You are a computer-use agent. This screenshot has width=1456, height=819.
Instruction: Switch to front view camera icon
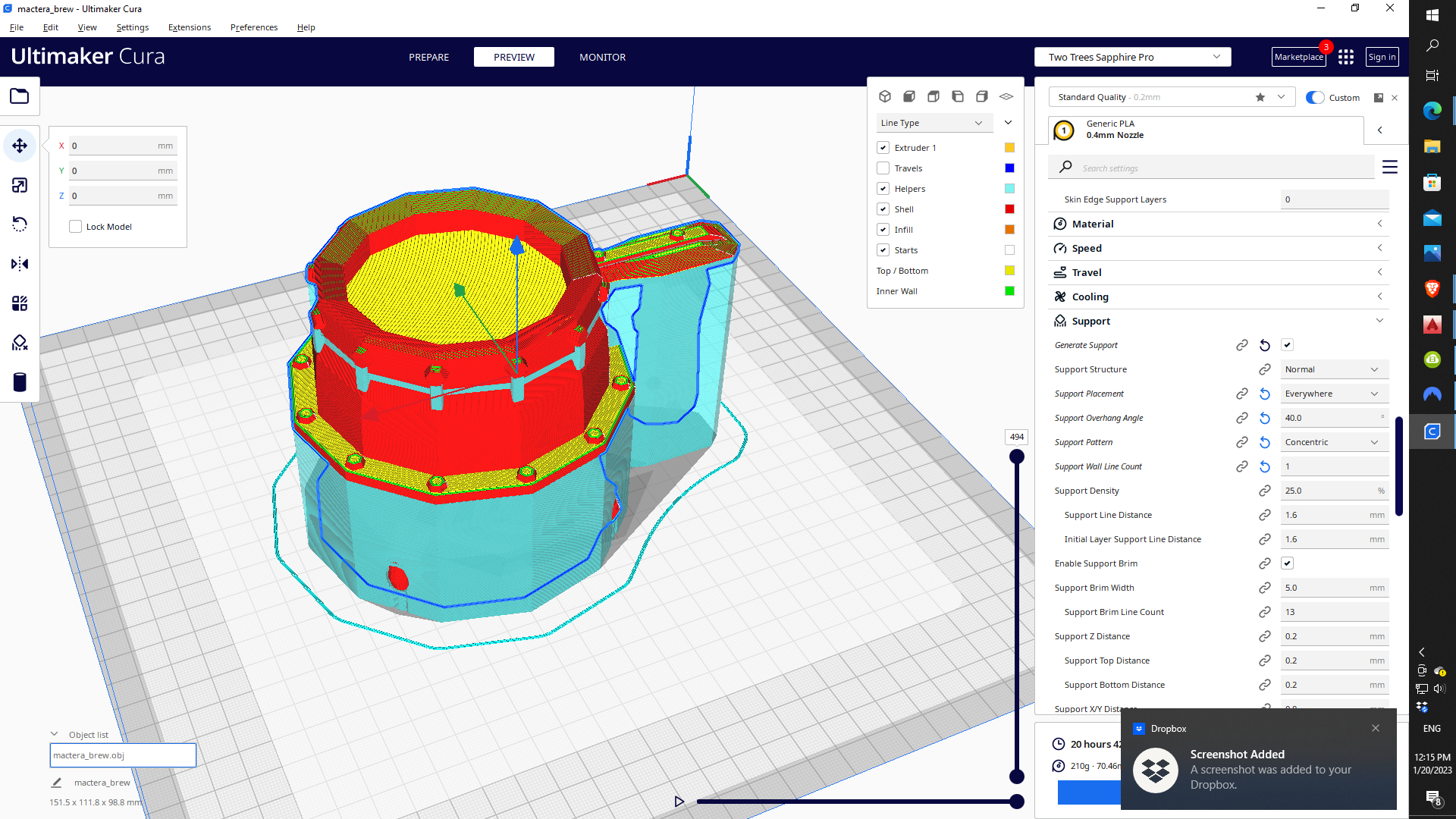click(x=909, y=96)
